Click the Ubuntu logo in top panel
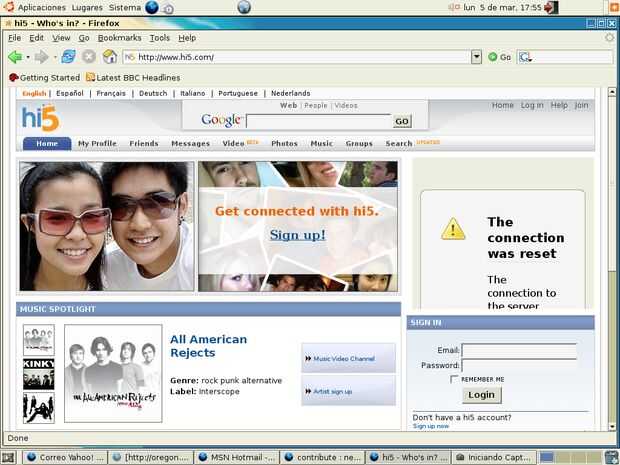620x465 pixels. (x=8, y=7)
